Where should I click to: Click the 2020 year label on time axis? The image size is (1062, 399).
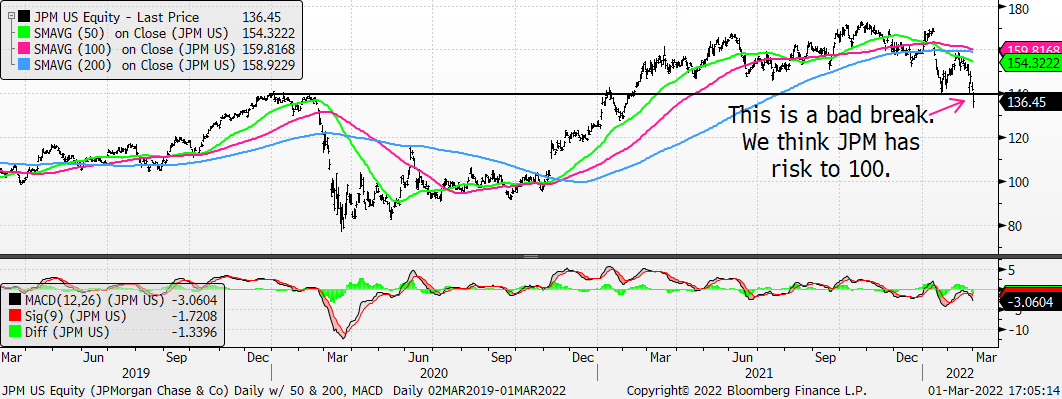433,373
